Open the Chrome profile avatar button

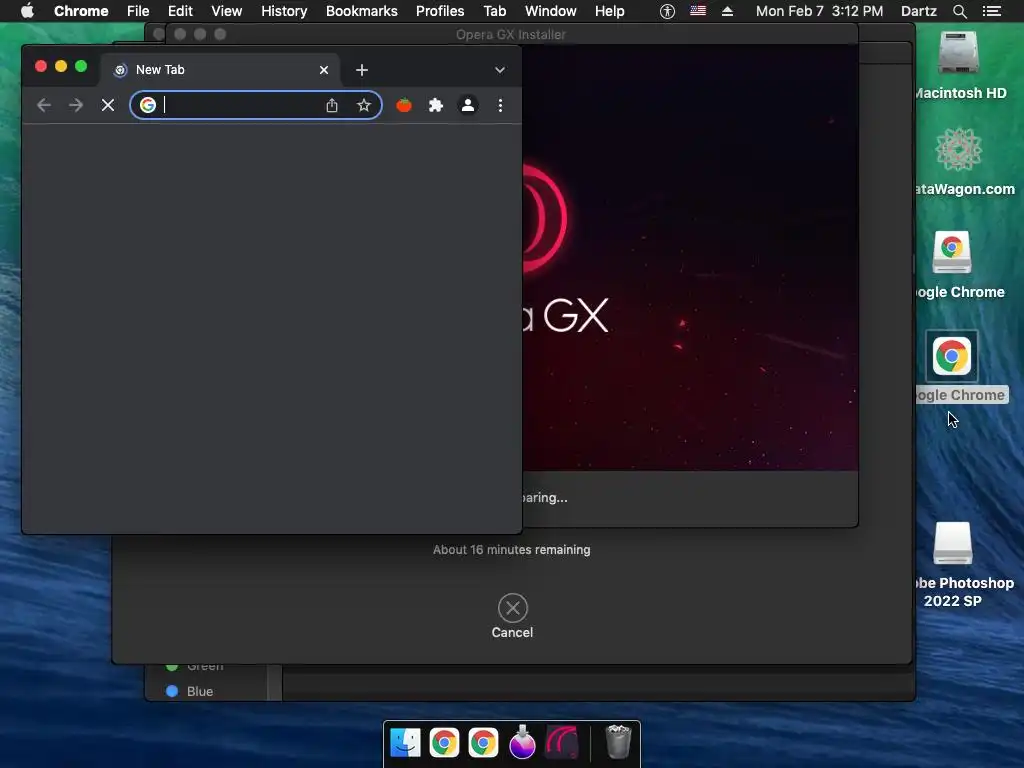pos(468,105)
